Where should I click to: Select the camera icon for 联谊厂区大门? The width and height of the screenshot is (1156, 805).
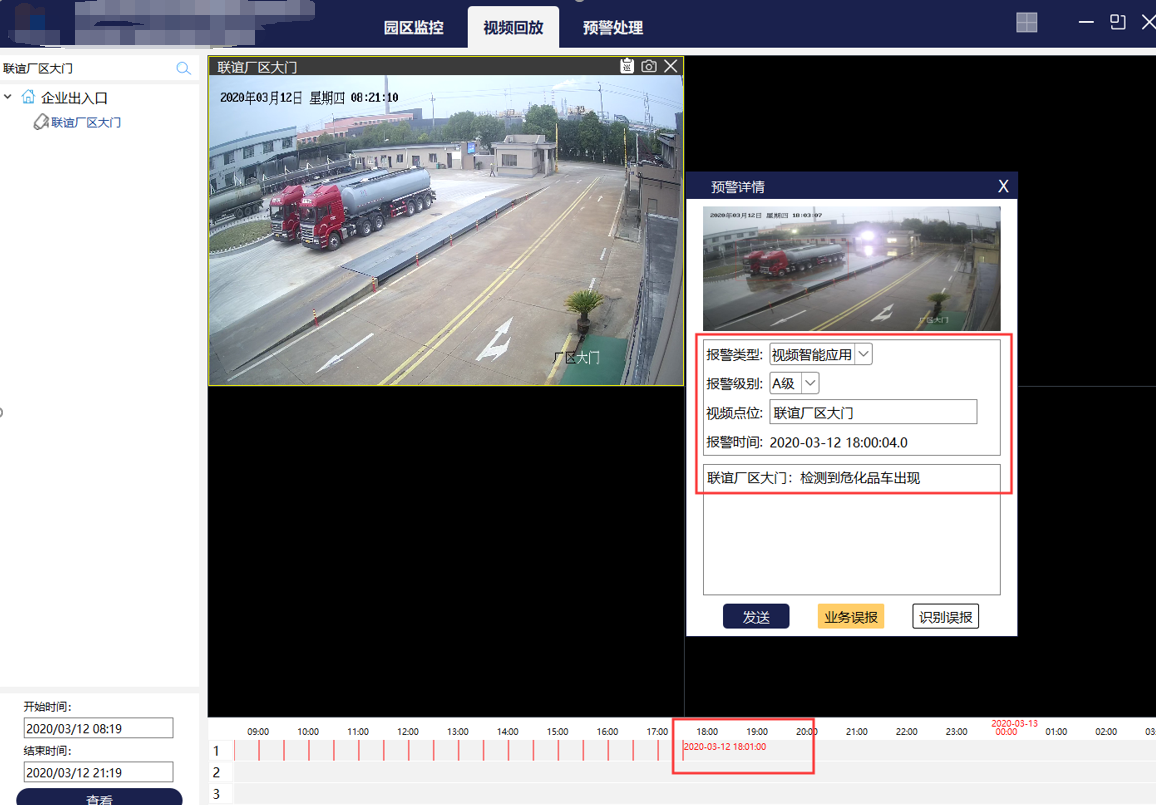[41, 122]
